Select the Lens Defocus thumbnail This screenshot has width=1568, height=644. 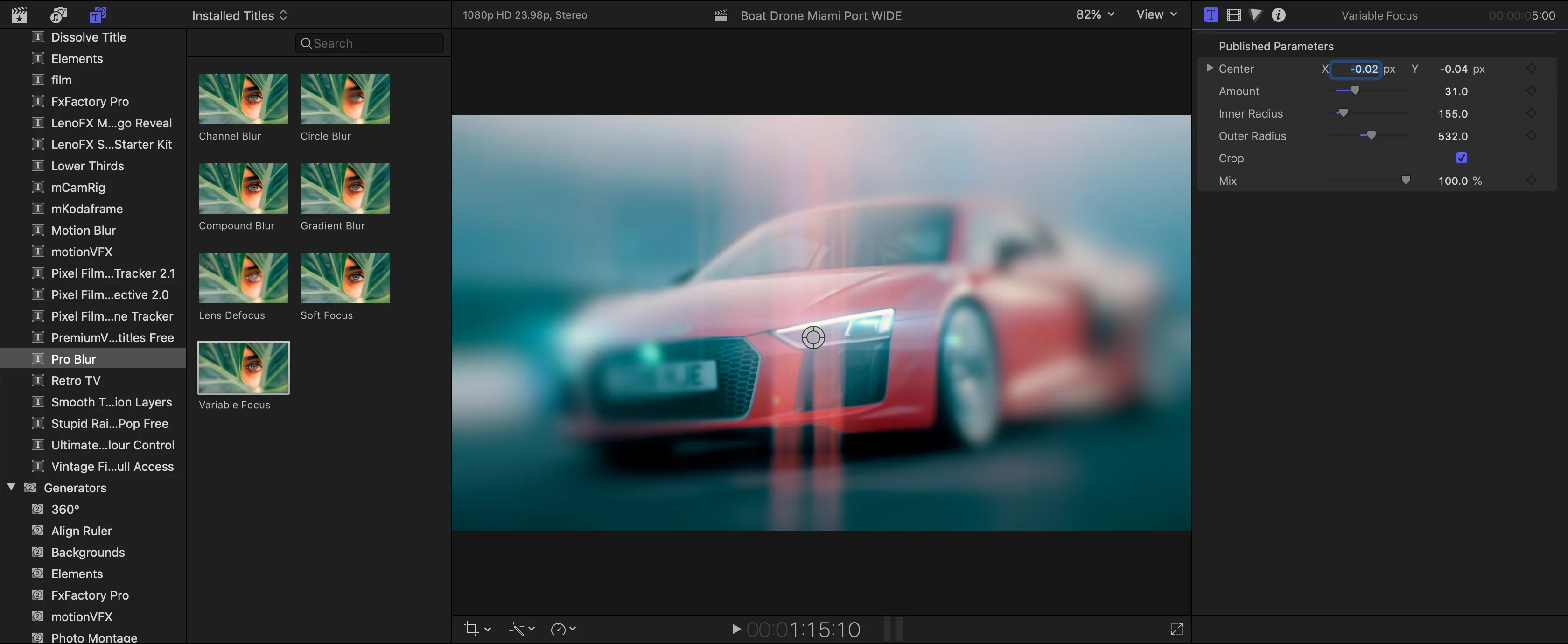(x=244, y=278)
